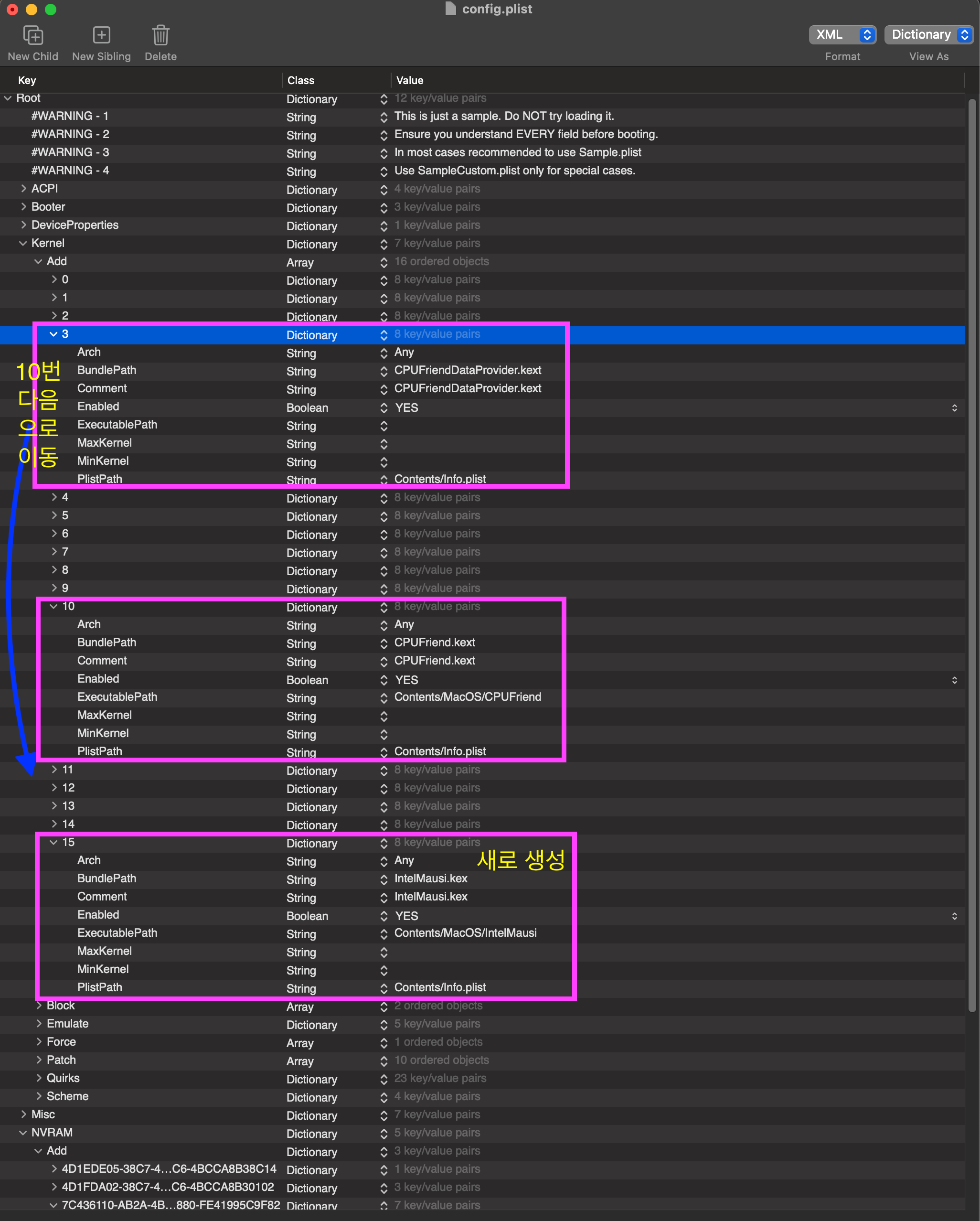Image resolution: width=980 pixels, height=1221 pixels.
Task: Expand the ACPI node
Action: pyautogui.click(x=23, y=189)
